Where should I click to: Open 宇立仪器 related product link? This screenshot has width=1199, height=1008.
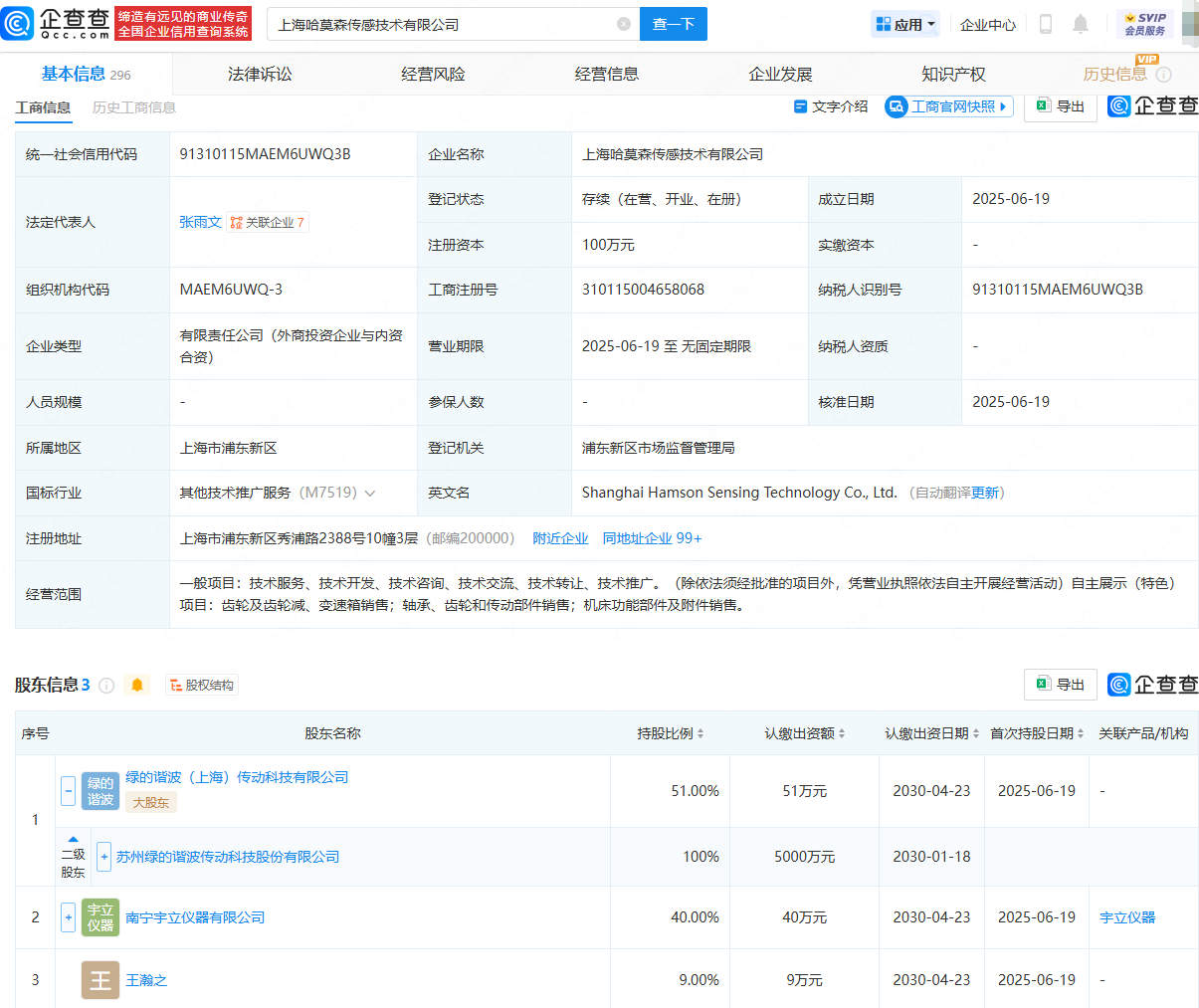click(x=1127, y=917)
